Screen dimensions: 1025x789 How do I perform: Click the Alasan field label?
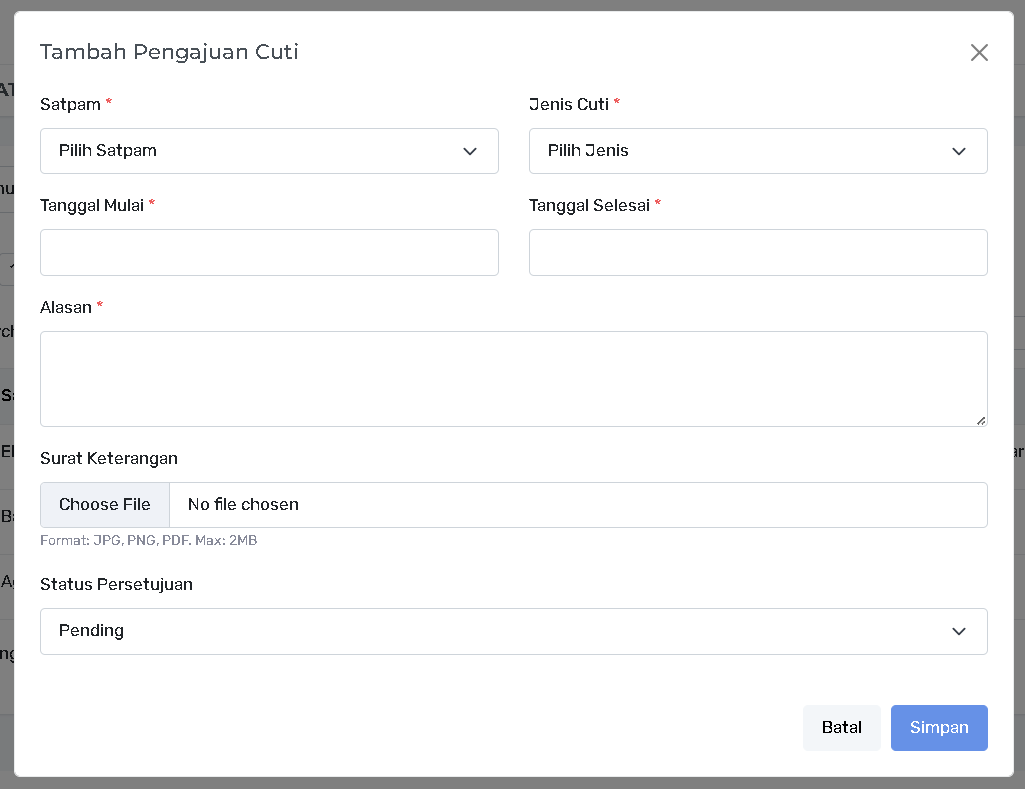[66, 307]
